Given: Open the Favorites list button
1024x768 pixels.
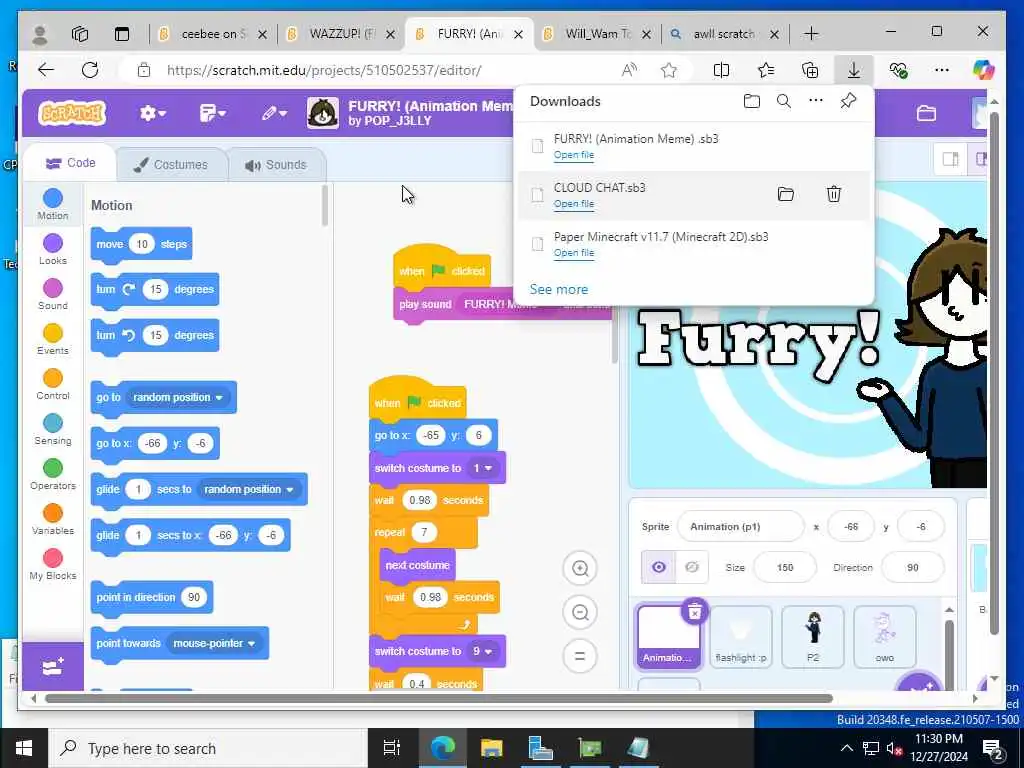Looking at the screenshot, I should [765, 70].
